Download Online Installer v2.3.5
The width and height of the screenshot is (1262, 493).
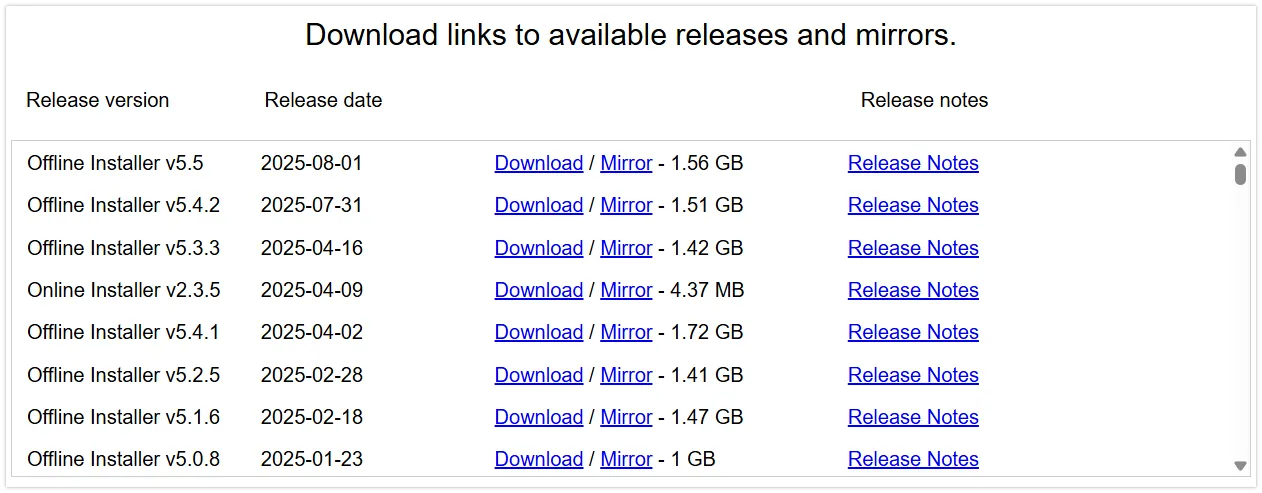tap(538, 290)
